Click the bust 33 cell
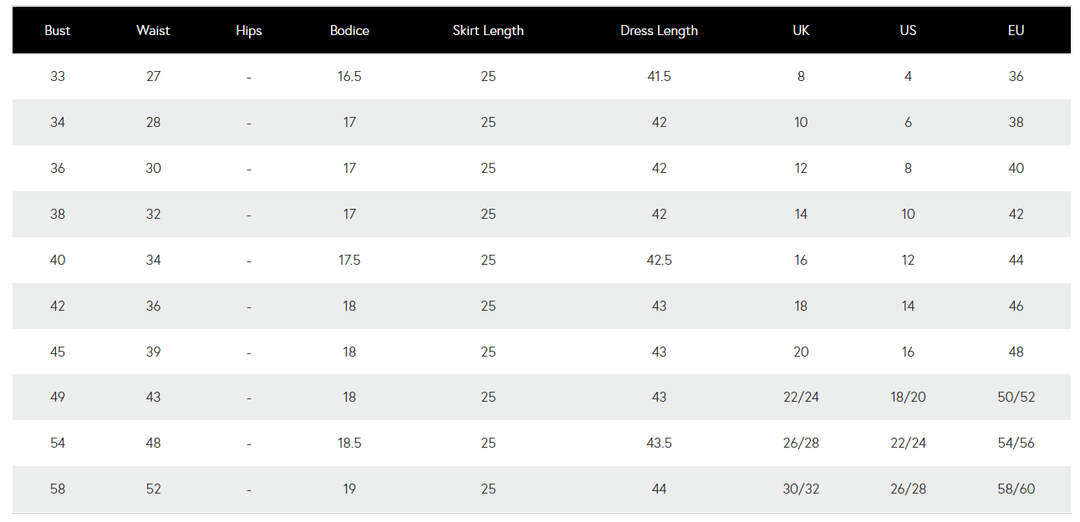Screen dimensions: 1080x522 pyautogui.click(x=57, y=76)
